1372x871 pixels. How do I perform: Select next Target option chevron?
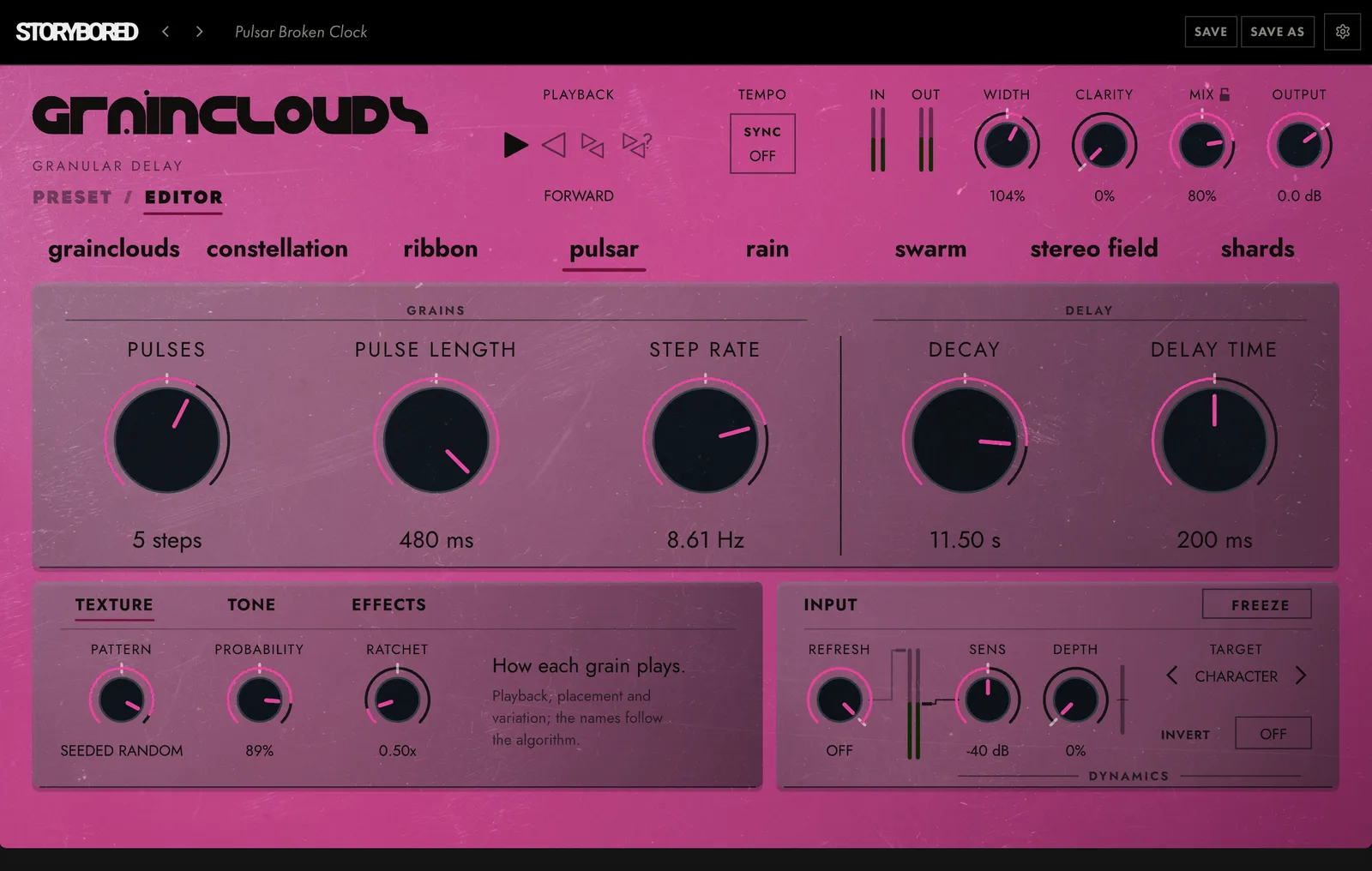pyautogui.click(x=1301, y=676)
